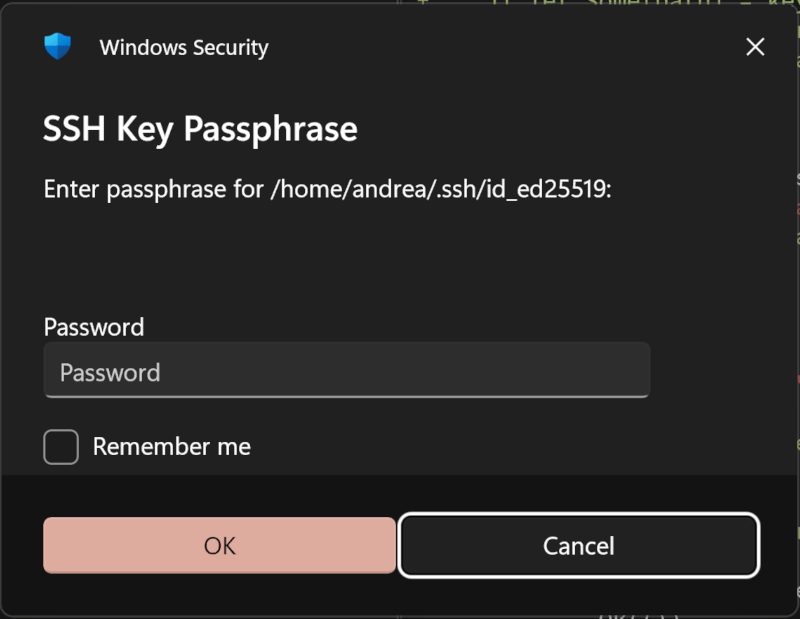Focus the Password input field

pyautogui.click(x=347, y=370)
